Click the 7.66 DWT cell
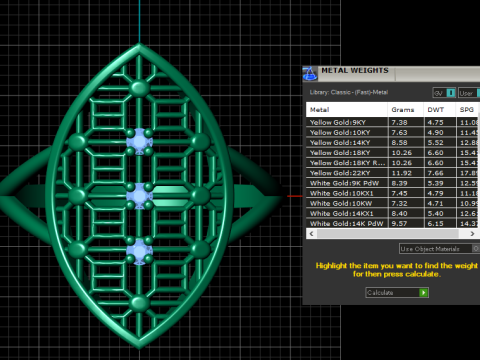Image resolution: width=480 pixels, height=360 pixels. [440, 173]
